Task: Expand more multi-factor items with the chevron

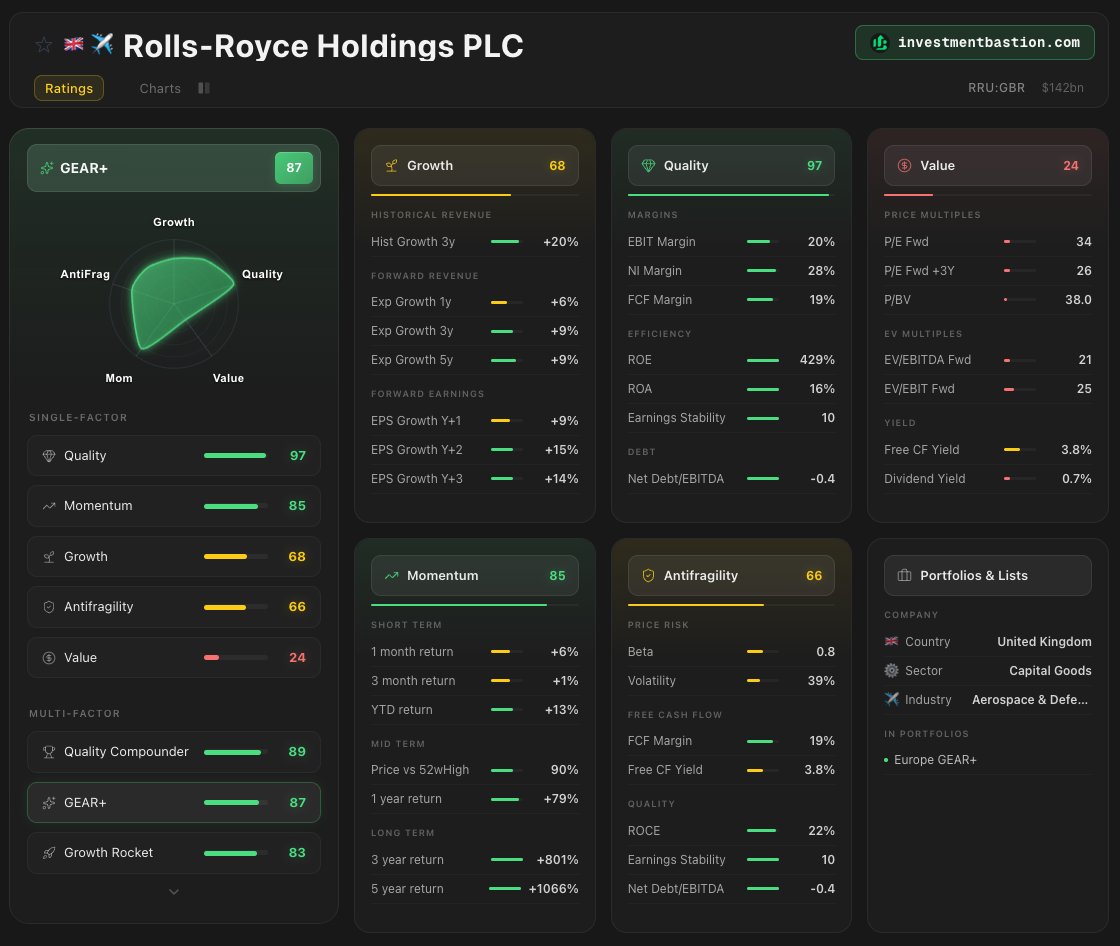Action: click(174, 892)
